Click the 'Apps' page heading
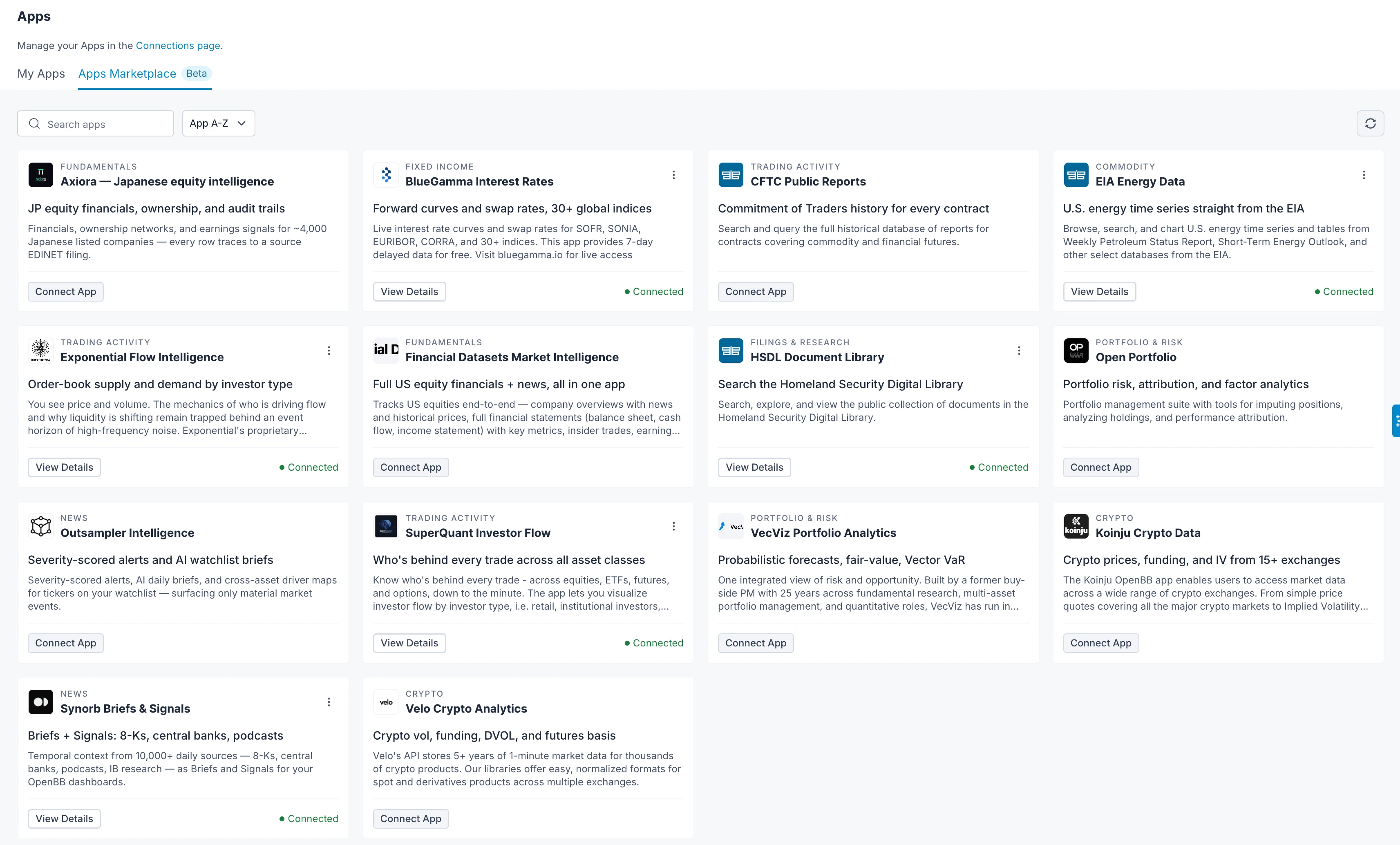 point(34,16)
